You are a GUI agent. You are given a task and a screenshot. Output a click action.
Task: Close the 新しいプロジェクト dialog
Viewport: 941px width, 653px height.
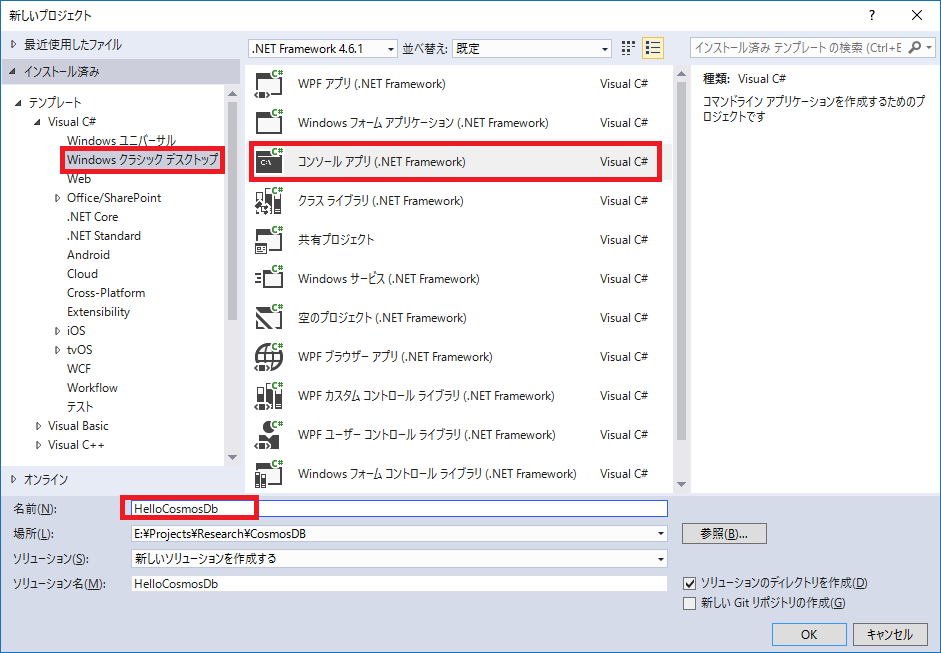(916, 16)
